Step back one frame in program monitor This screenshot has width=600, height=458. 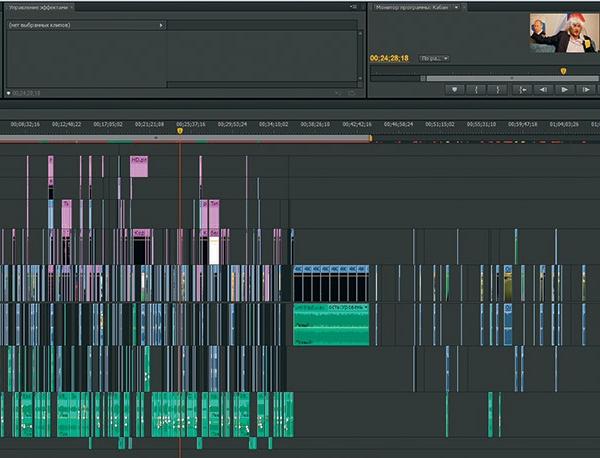(x=543, y=89)
